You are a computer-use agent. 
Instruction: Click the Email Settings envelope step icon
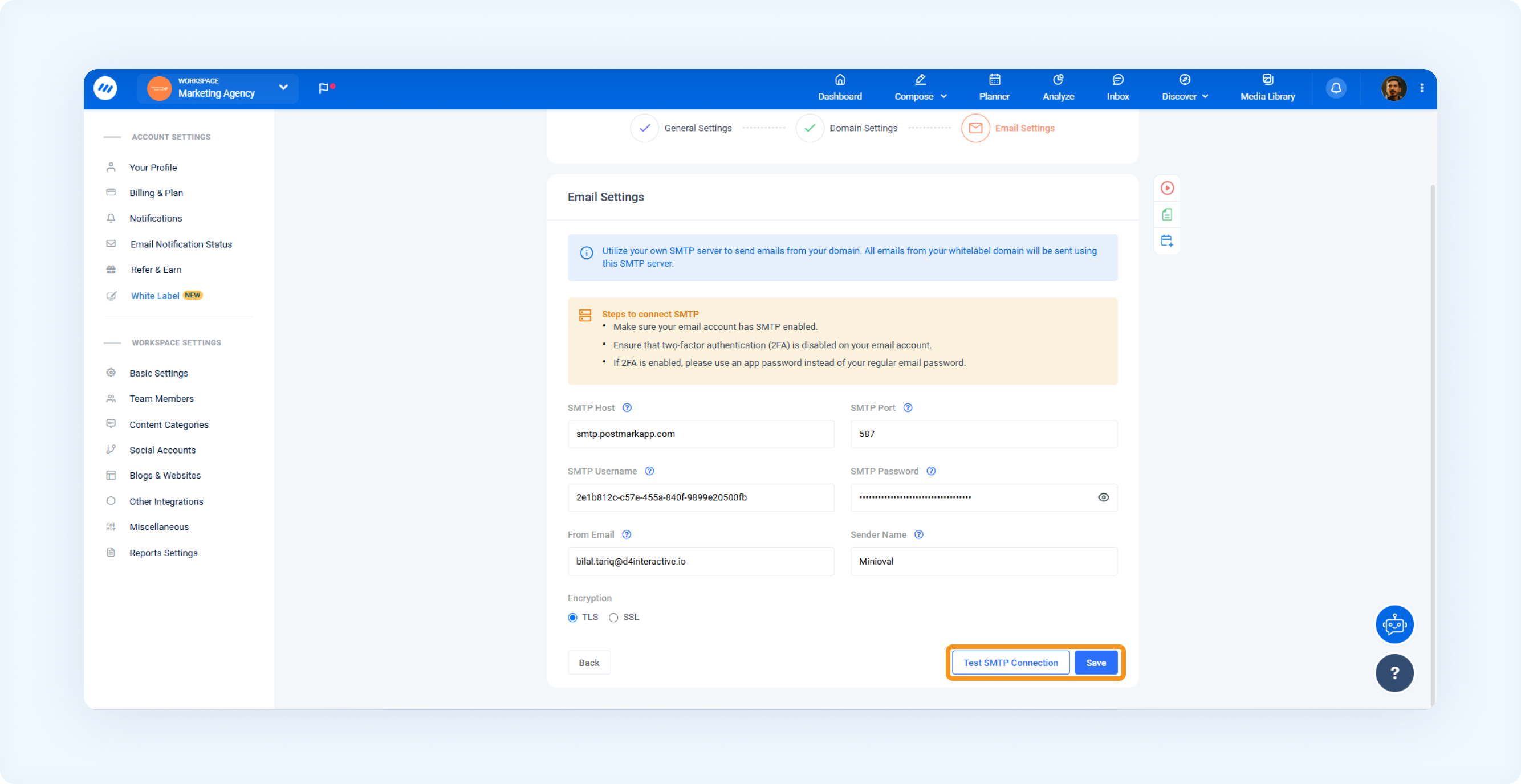(x=975, y=128)
